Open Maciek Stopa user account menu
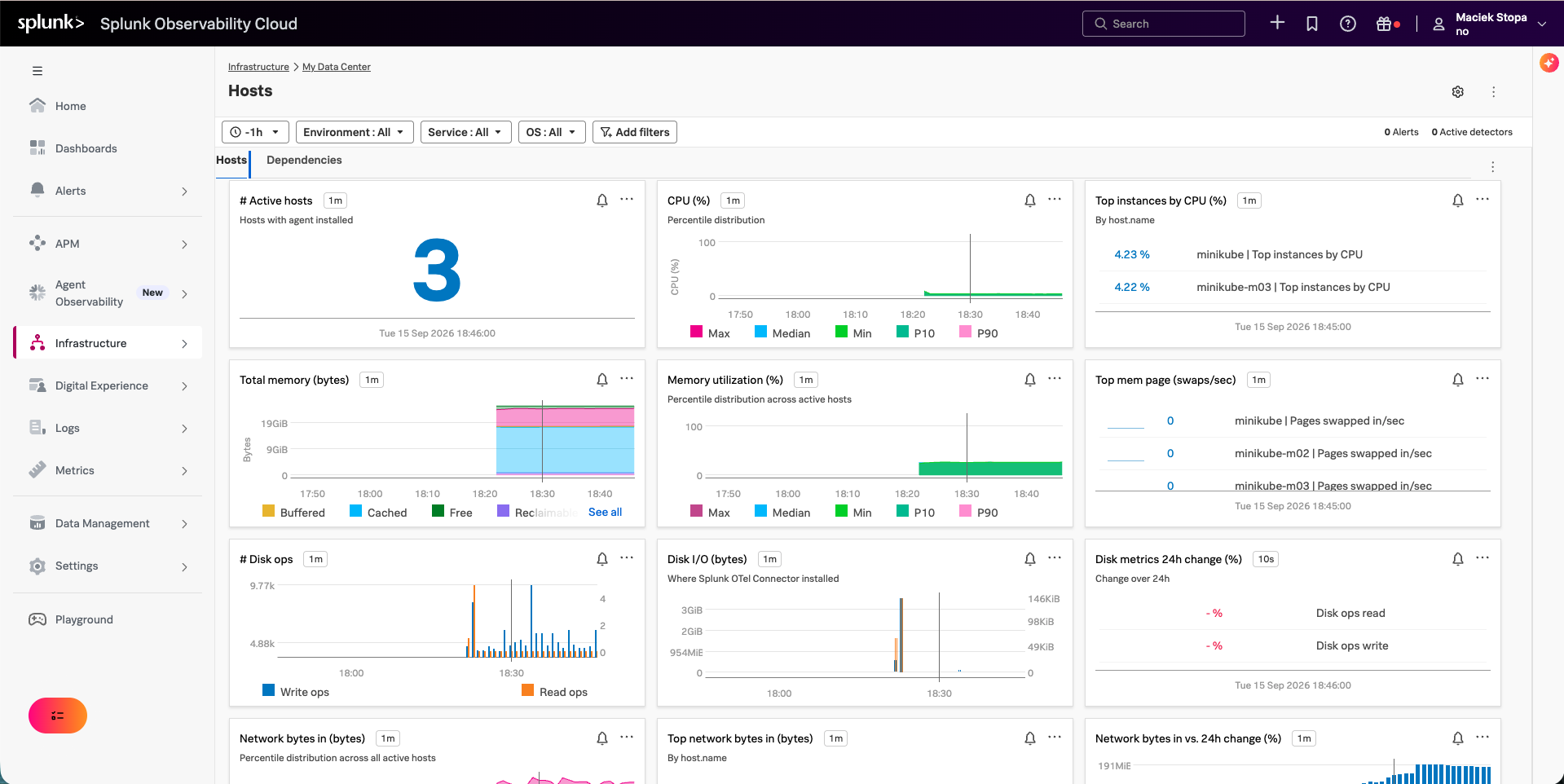Screen dimensions: 1564x784 tap(1490, 24)
